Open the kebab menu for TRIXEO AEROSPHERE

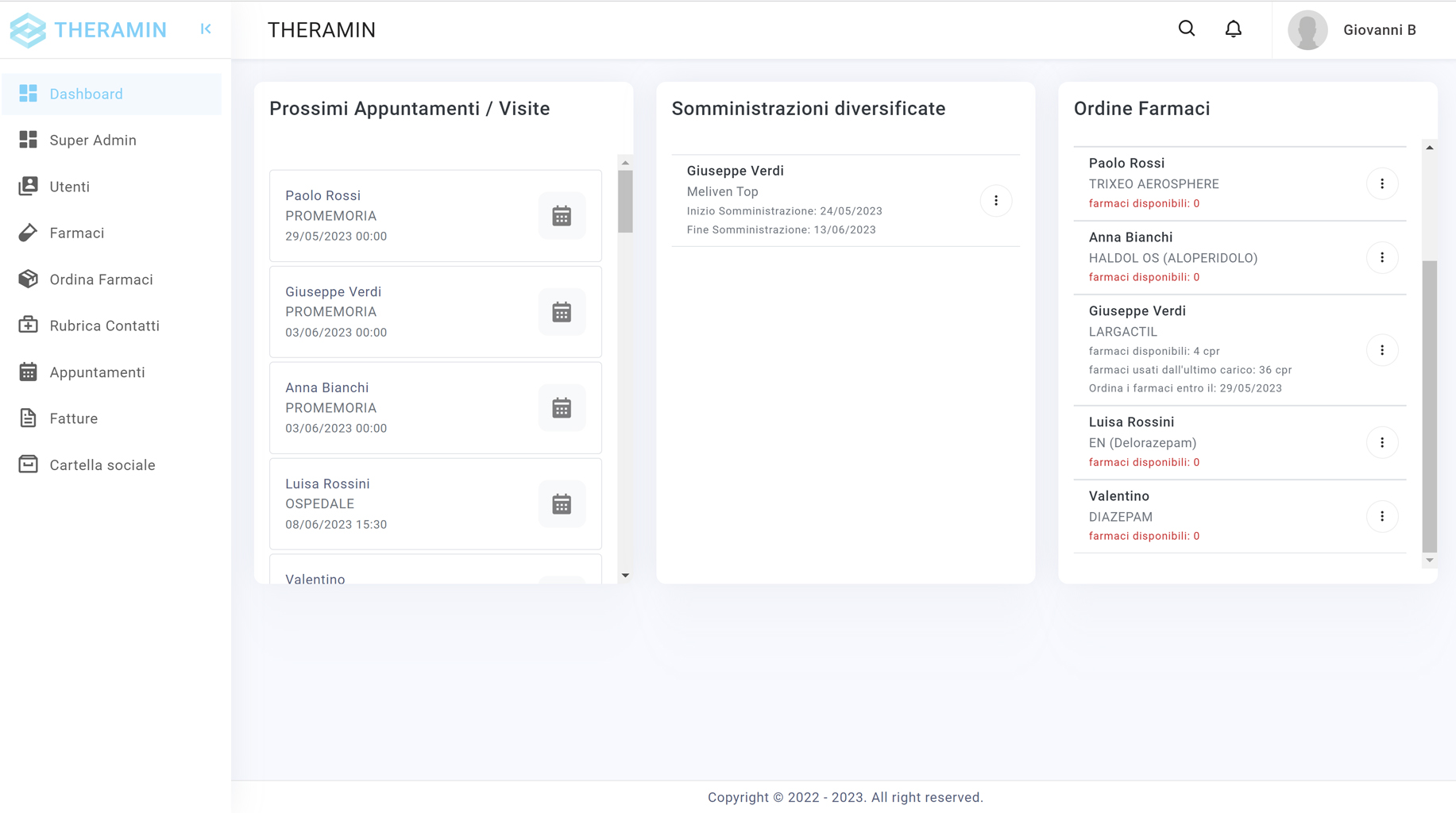pyautogui.click(x=1383, y=183)
